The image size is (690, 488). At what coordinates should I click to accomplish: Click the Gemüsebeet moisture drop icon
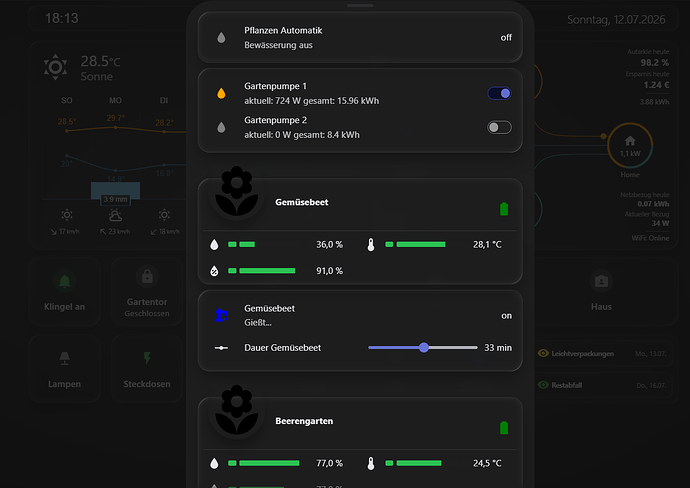tap(214, 245)
